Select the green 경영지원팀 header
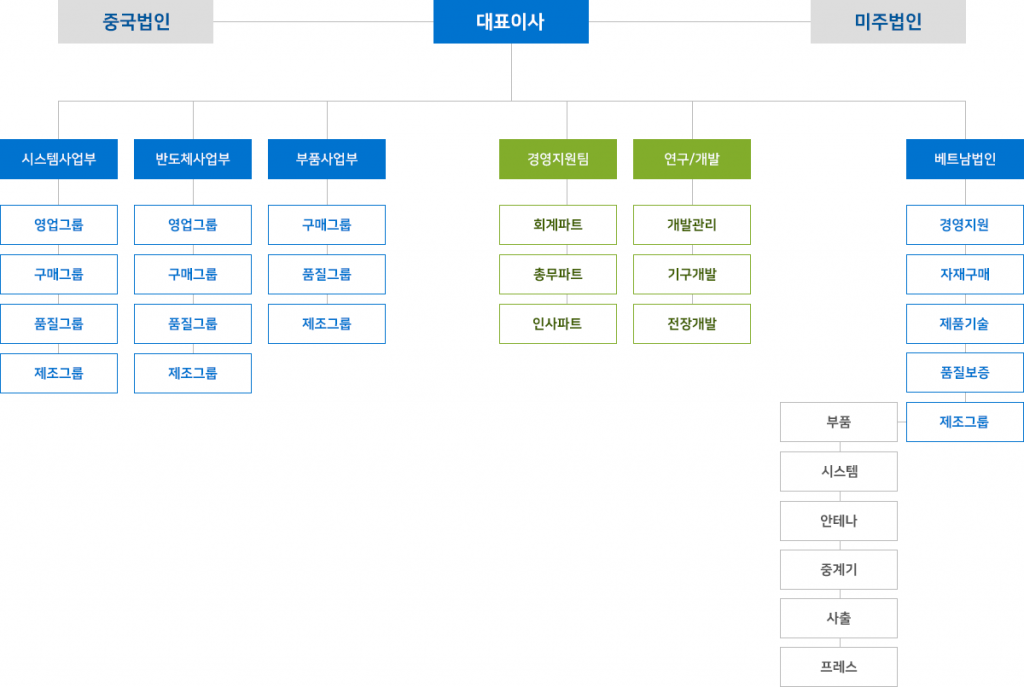This screenshot has height=687, width=1024. (x=558, y=159)
